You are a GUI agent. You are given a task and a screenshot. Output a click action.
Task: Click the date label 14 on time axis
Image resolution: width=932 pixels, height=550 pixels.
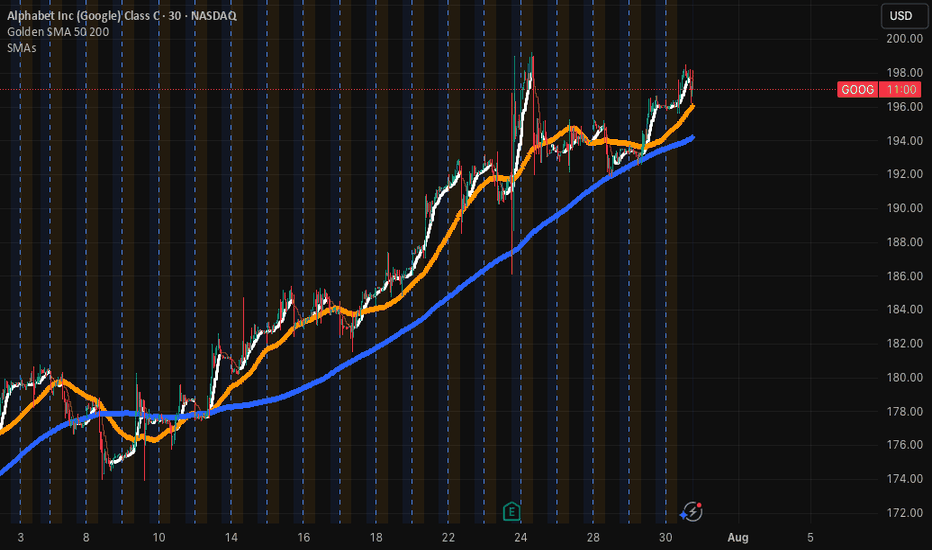click(231, 538)
